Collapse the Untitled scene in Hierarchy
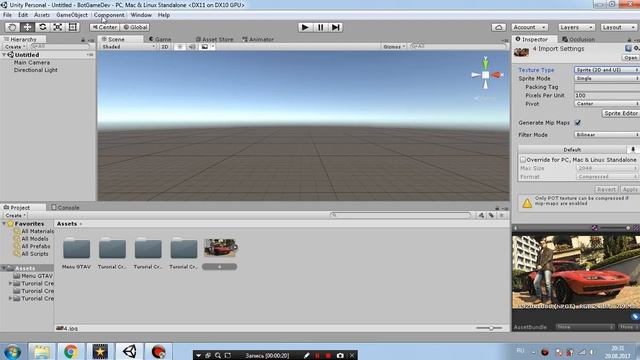This screenshot has height=360, width=640. coord(4,55)
